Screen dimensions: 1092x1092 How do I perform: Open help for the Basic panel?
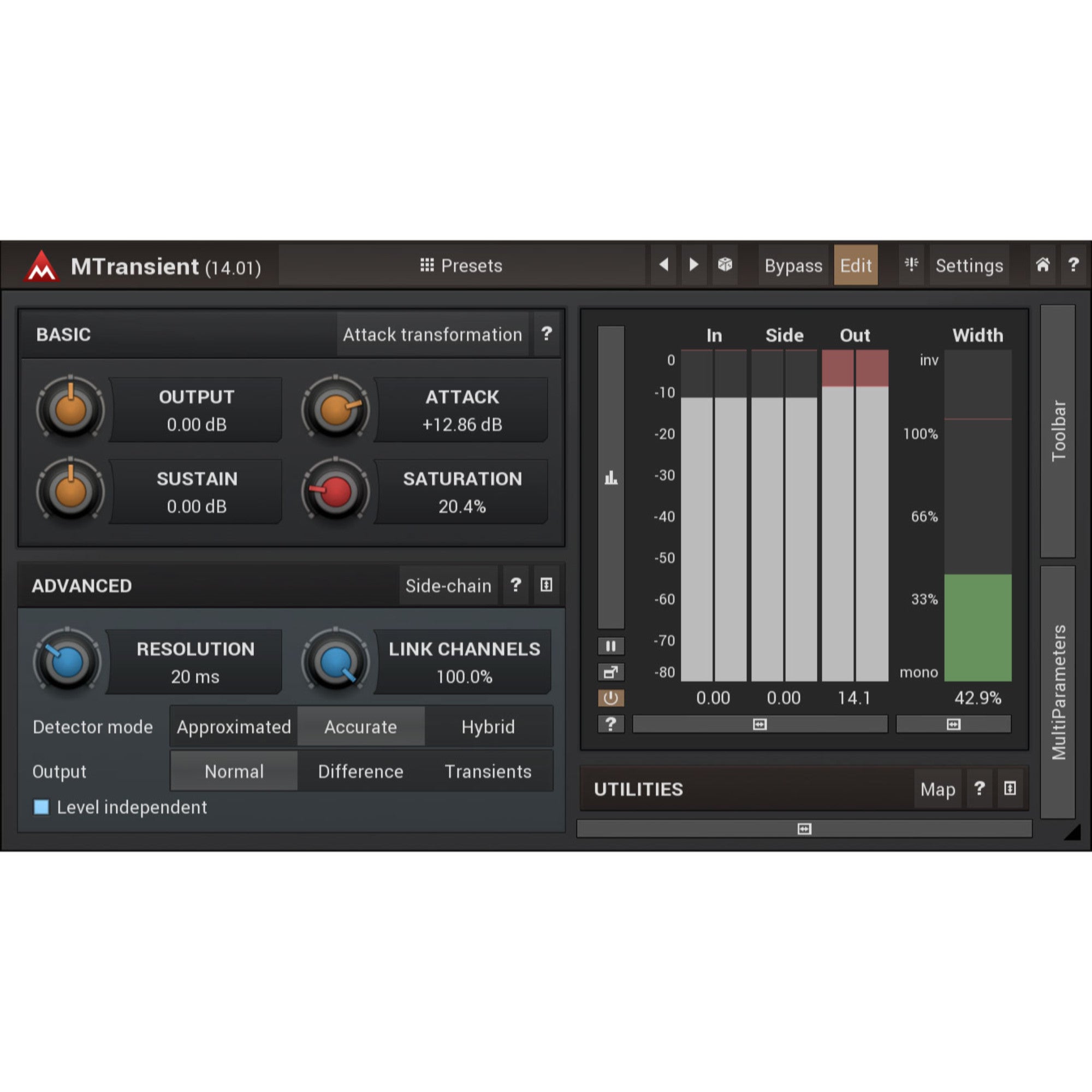pyautogui.click(x=547, y=334)
